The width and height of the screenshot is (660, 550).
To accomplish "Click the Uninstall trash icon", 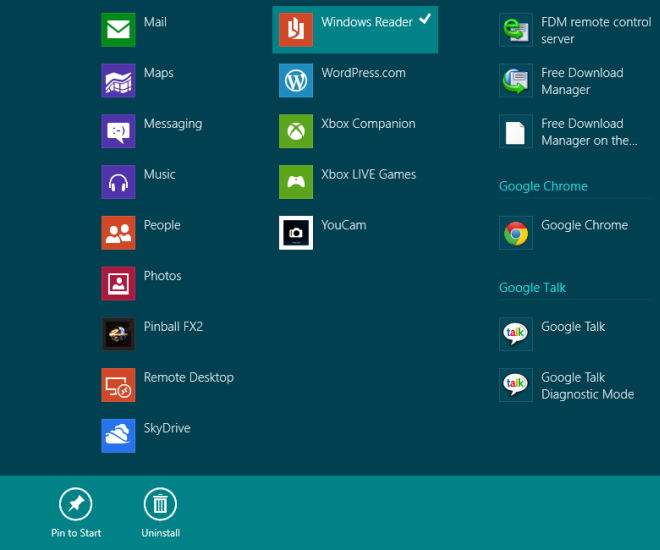I will click(x=160, y=504).
